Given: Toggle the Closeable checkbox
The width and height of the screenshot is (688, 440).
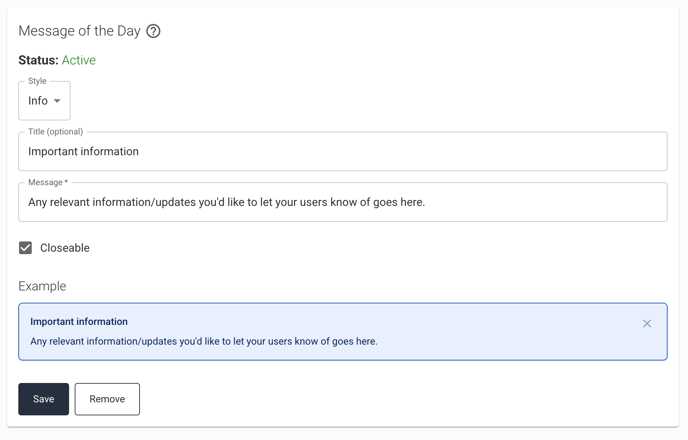Looking at the screenshot, I should 25,248.
